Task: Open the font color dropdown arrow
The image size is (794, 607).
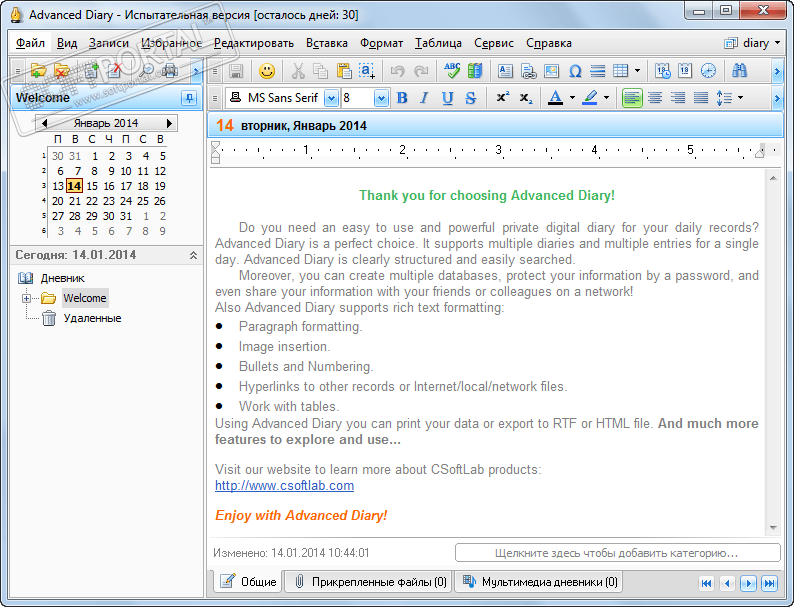Action: tap(572, 98)
